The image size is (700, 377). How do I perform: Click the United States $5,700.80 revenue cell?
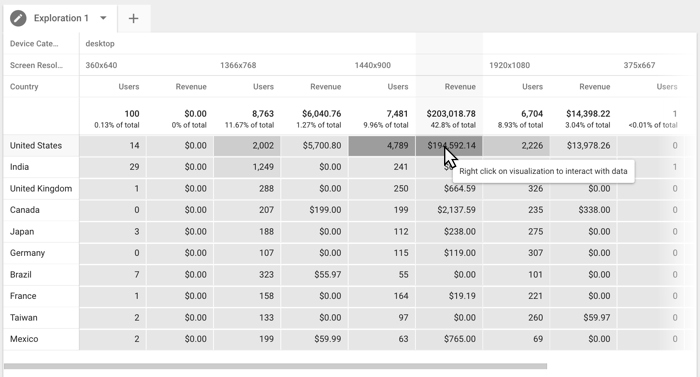[x=315, y=146]
